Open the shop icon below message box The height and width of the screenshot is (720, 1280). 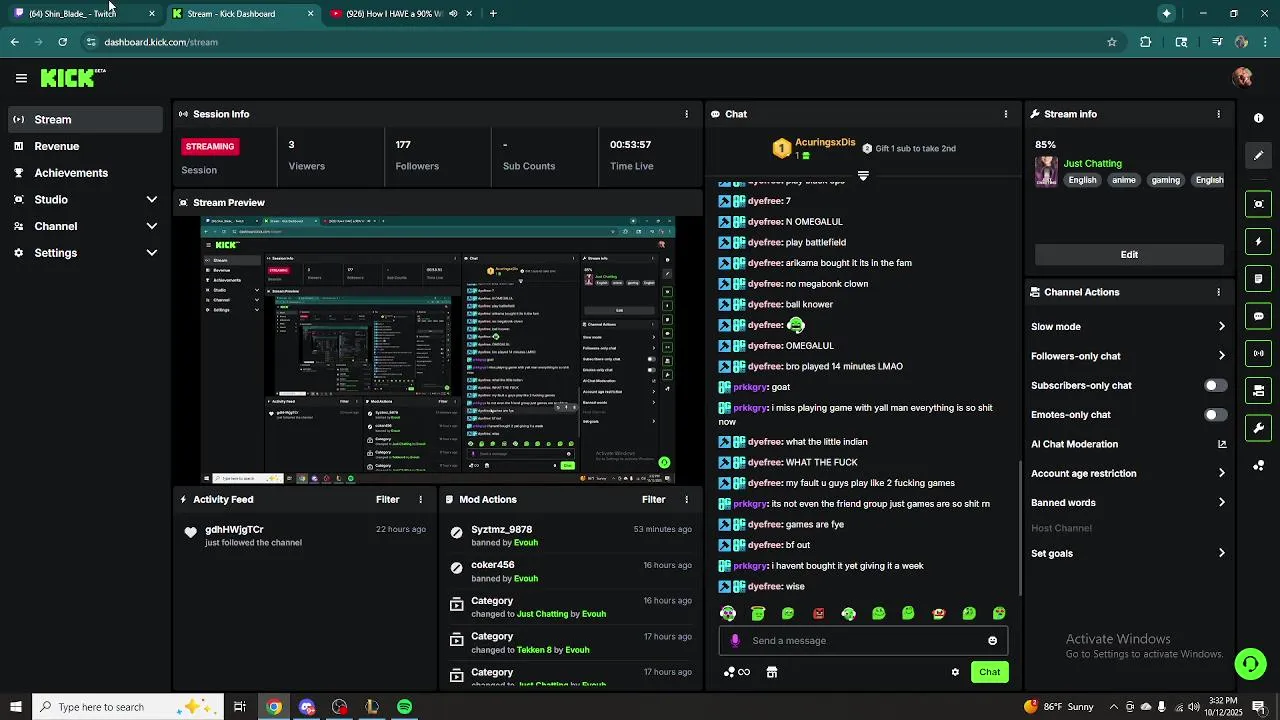point(771,672)
